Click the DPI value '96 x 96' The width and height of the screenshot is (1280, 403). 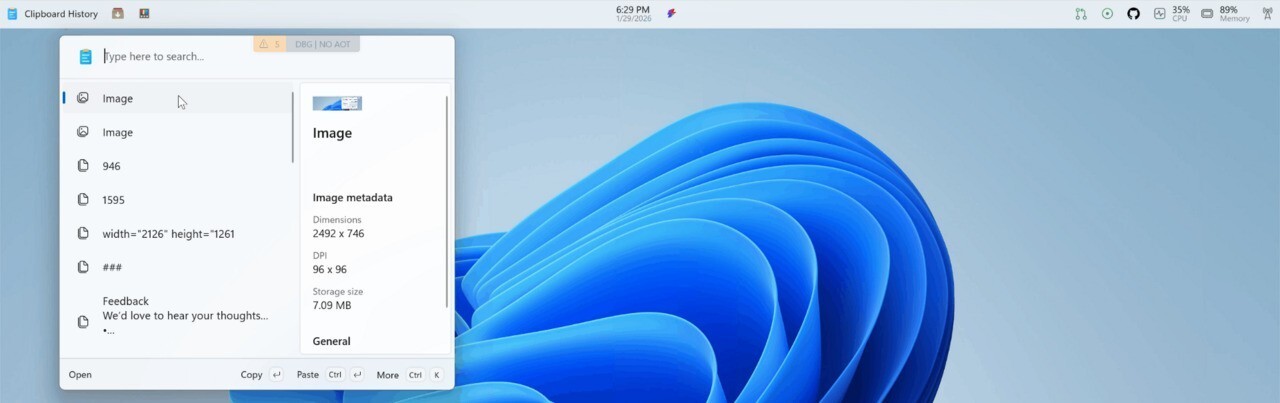pyautogui.click(x=330, y=270)
